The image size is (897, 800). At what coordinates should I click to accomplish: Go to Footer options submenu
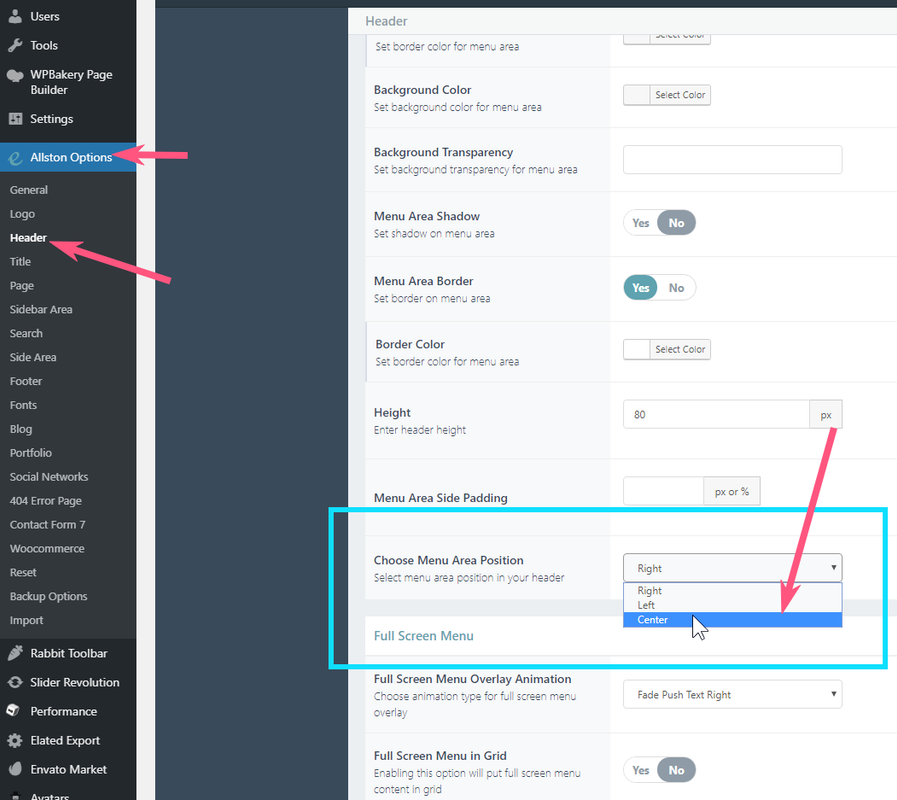26,381
